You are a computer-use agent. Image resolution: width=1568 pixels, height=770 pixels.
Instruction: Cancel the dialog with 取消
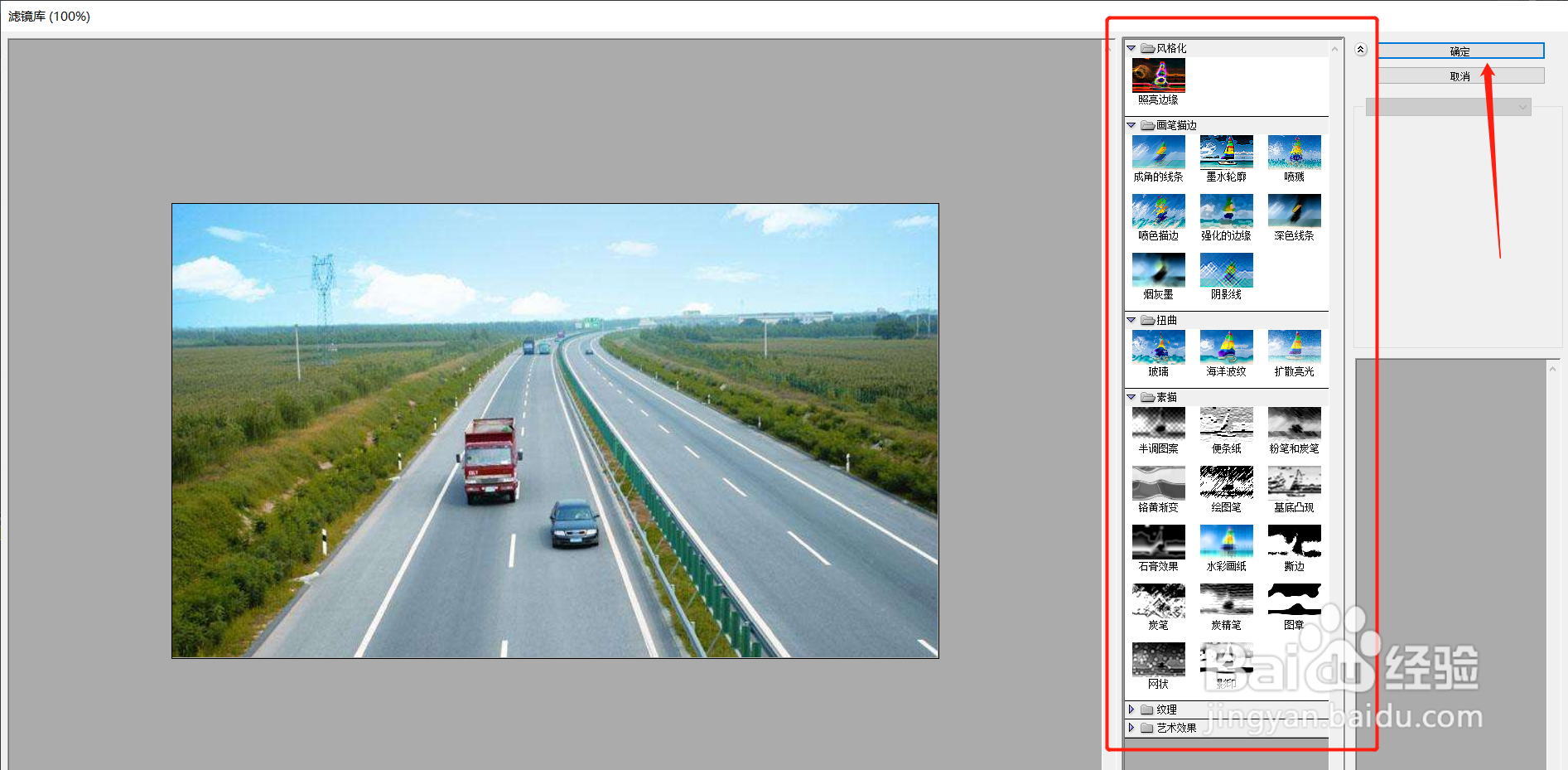(1461, 75)
